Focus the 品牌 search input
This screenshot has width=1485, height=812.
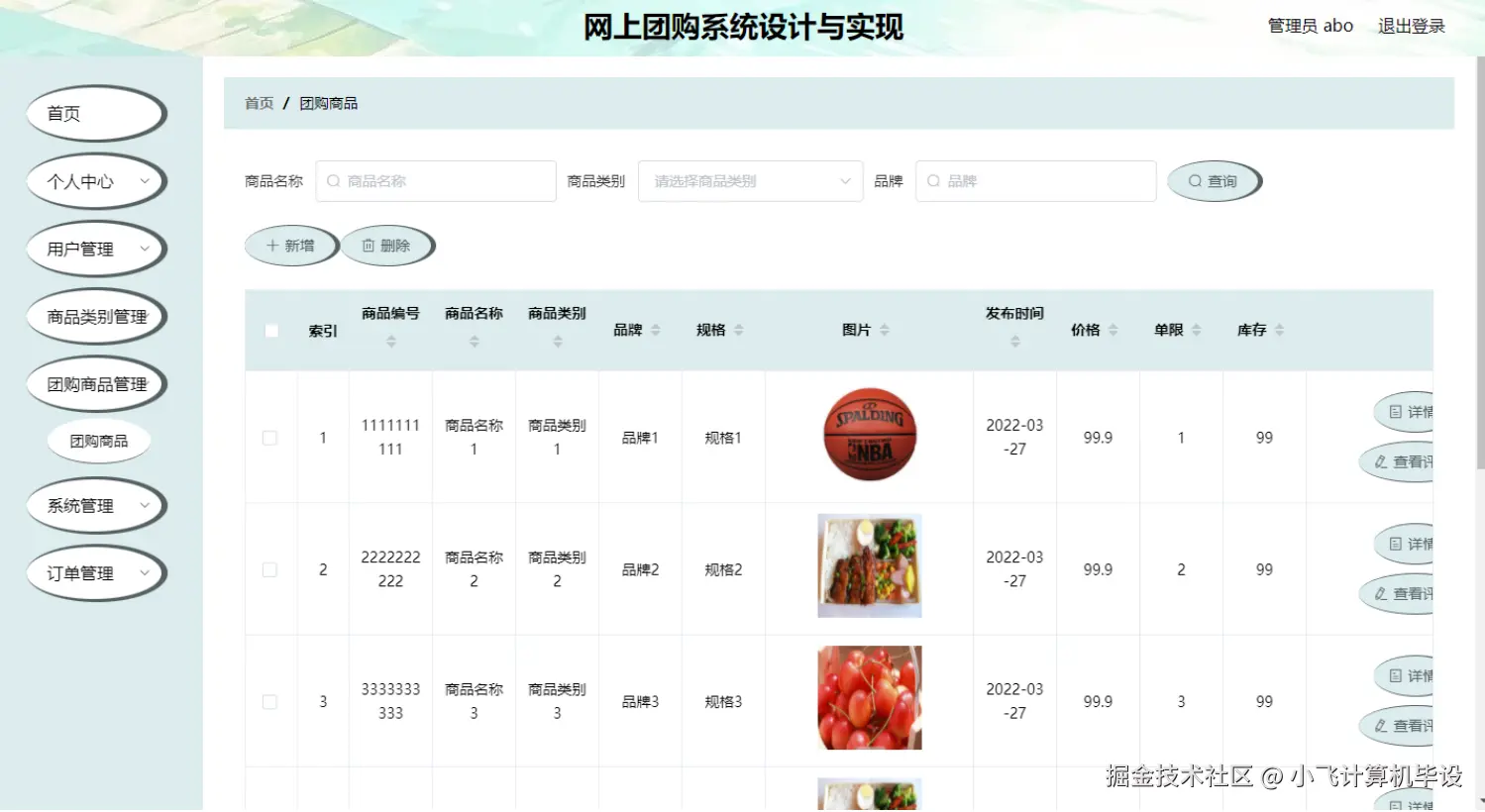(1036, 181)
